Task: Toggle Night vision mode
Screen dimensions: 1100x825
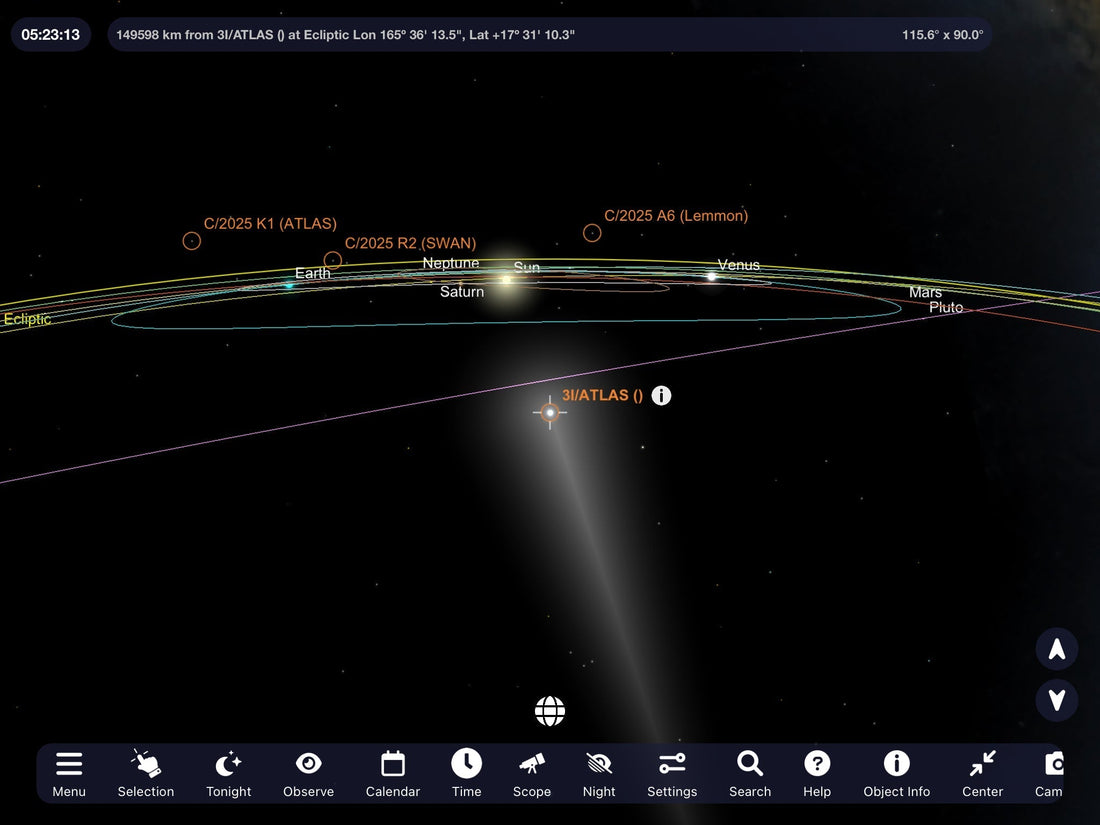Action: click(x=599, y=765)
